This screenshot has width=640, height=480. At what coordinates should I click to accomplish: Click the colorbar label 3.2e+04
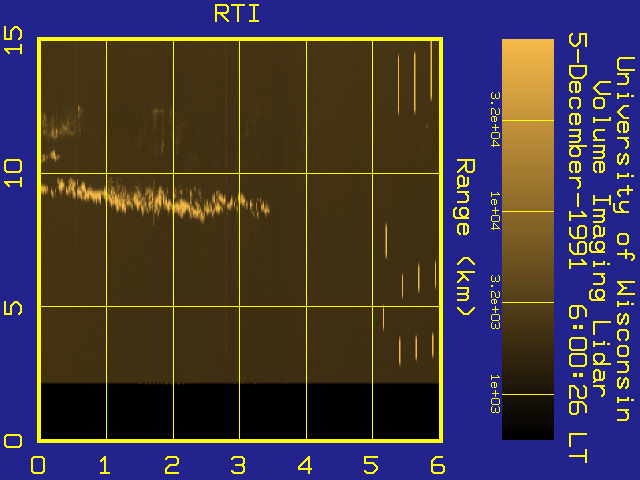[x=495, y=119]
